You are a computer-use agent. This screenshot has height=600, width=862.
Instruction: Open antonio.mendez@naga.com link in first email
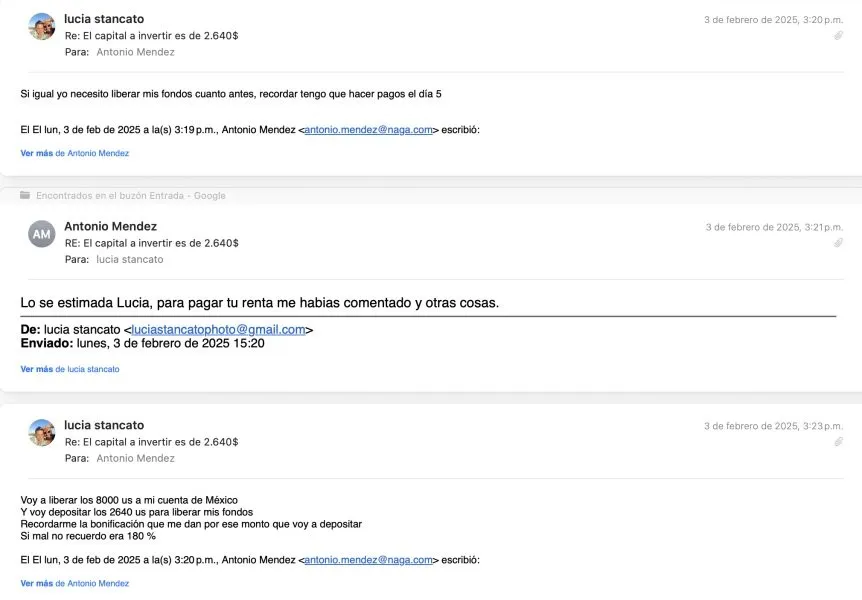point(368,130)
